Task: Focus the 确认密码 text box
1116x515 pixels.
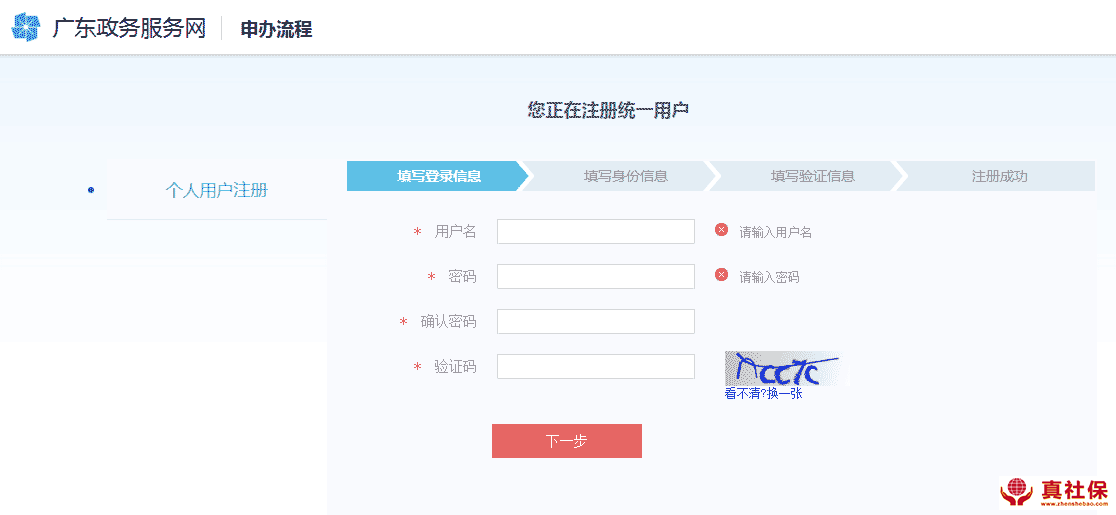Action: click(595, 321)
